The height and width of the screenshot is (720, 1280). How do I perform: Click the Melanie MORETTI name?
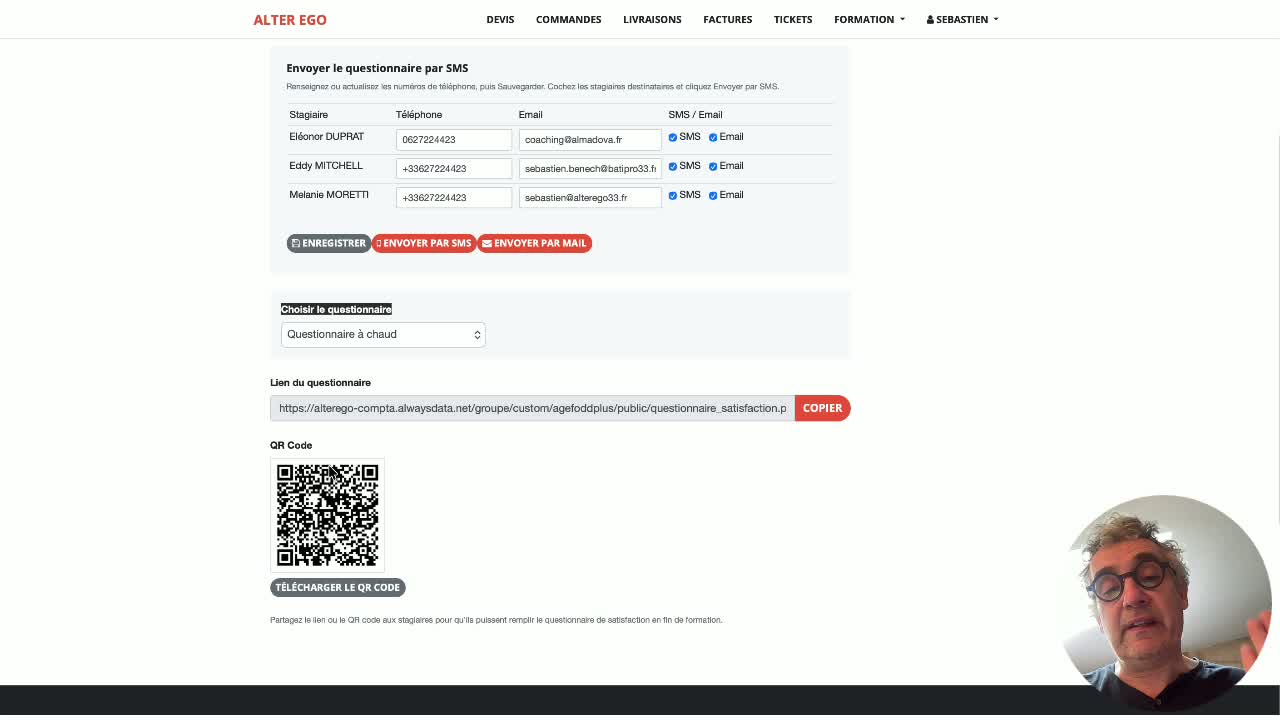pos(329,195)
